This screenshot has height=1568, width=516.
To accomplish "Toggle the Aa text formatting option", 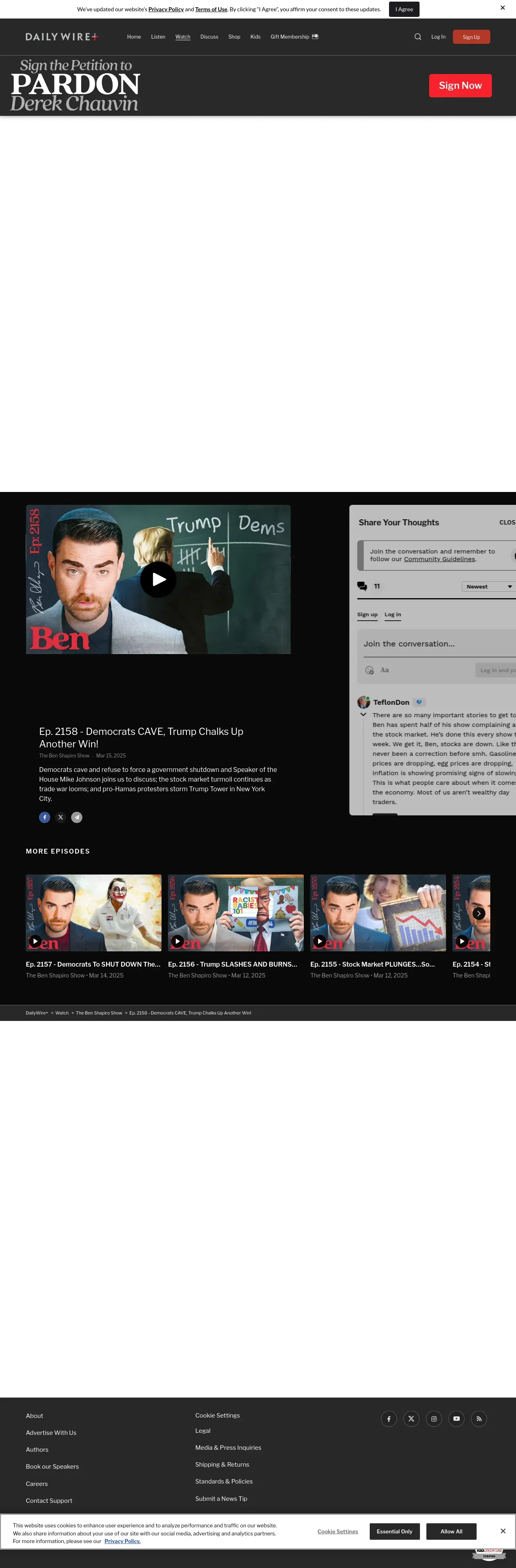I will pyautogui.click(x=385, y=670).
